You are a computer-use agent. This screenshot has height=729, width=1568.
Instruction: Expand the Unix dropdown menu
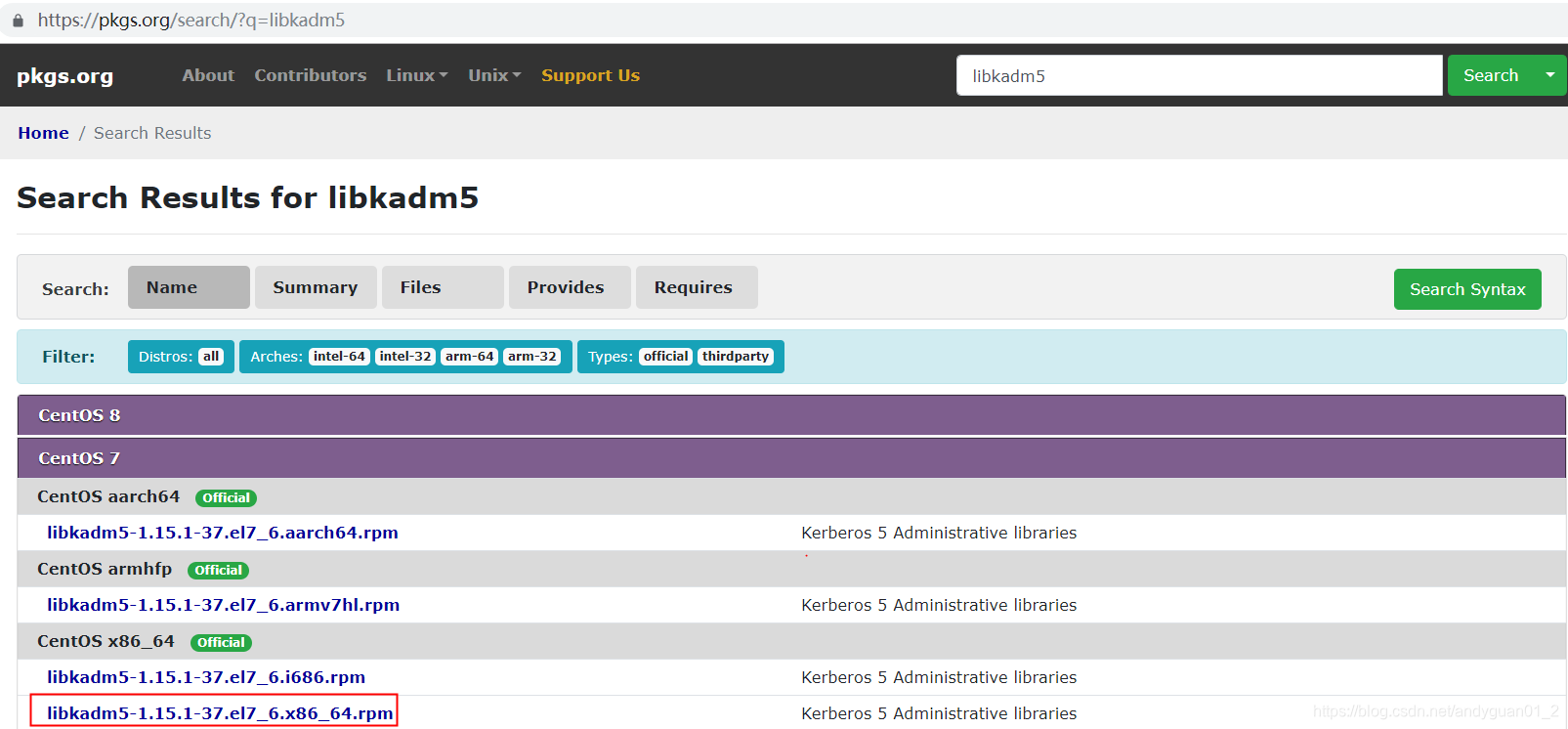coord(494,75)
